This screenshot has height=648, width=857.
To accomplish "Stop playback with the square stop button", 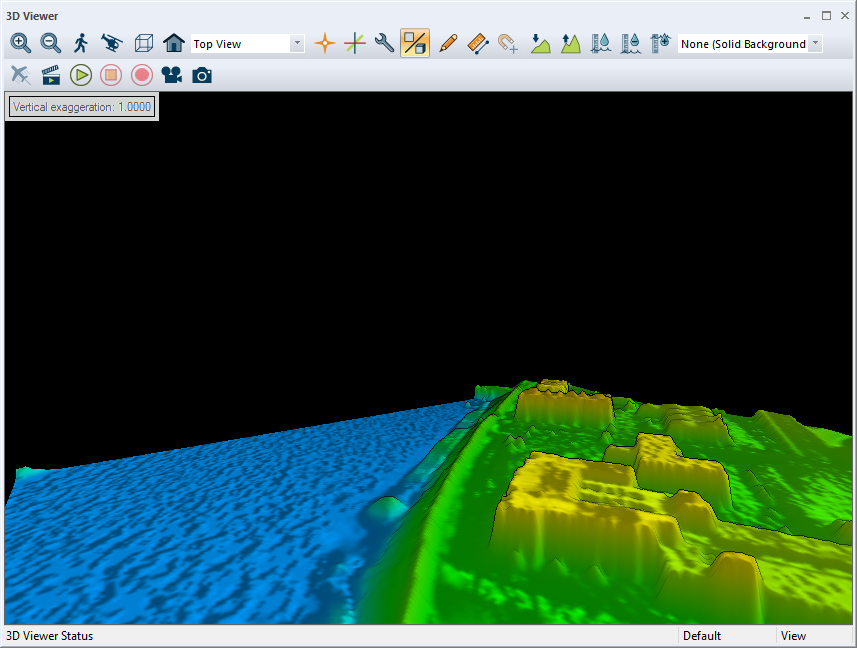I will pos(111,75).
